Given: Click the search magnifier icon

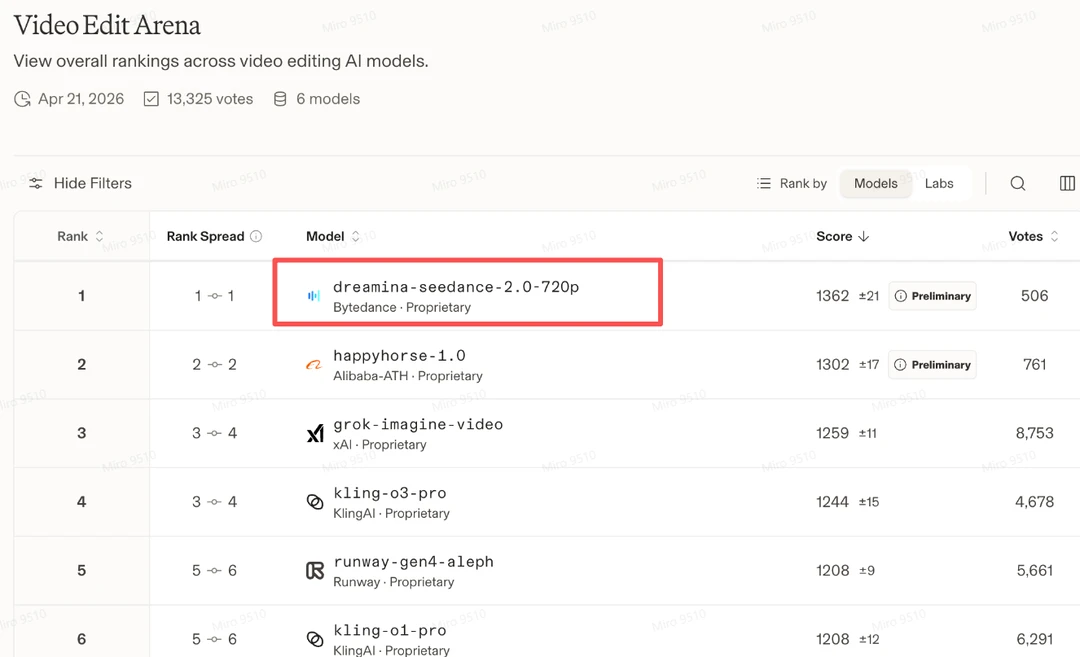Looking at the screenshot, I should [1017, 183].
